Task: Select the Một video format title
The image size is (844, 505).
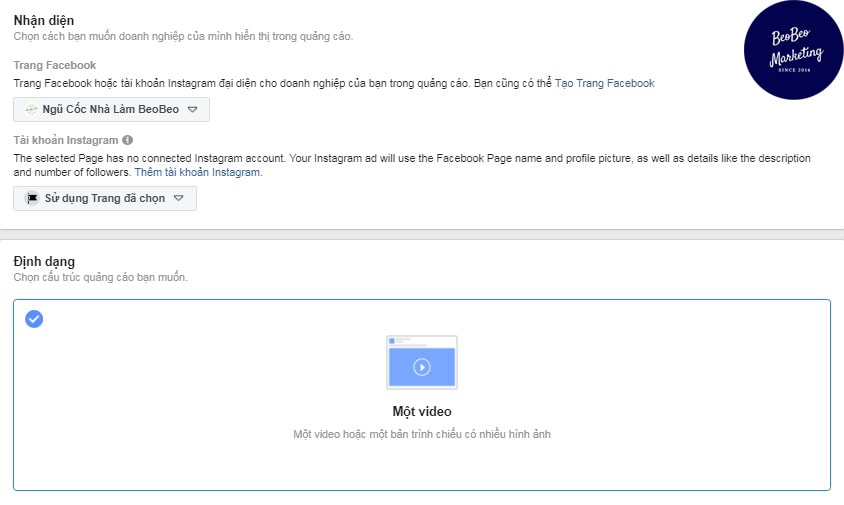Action: pyautogui.click(x=422, y=411)
